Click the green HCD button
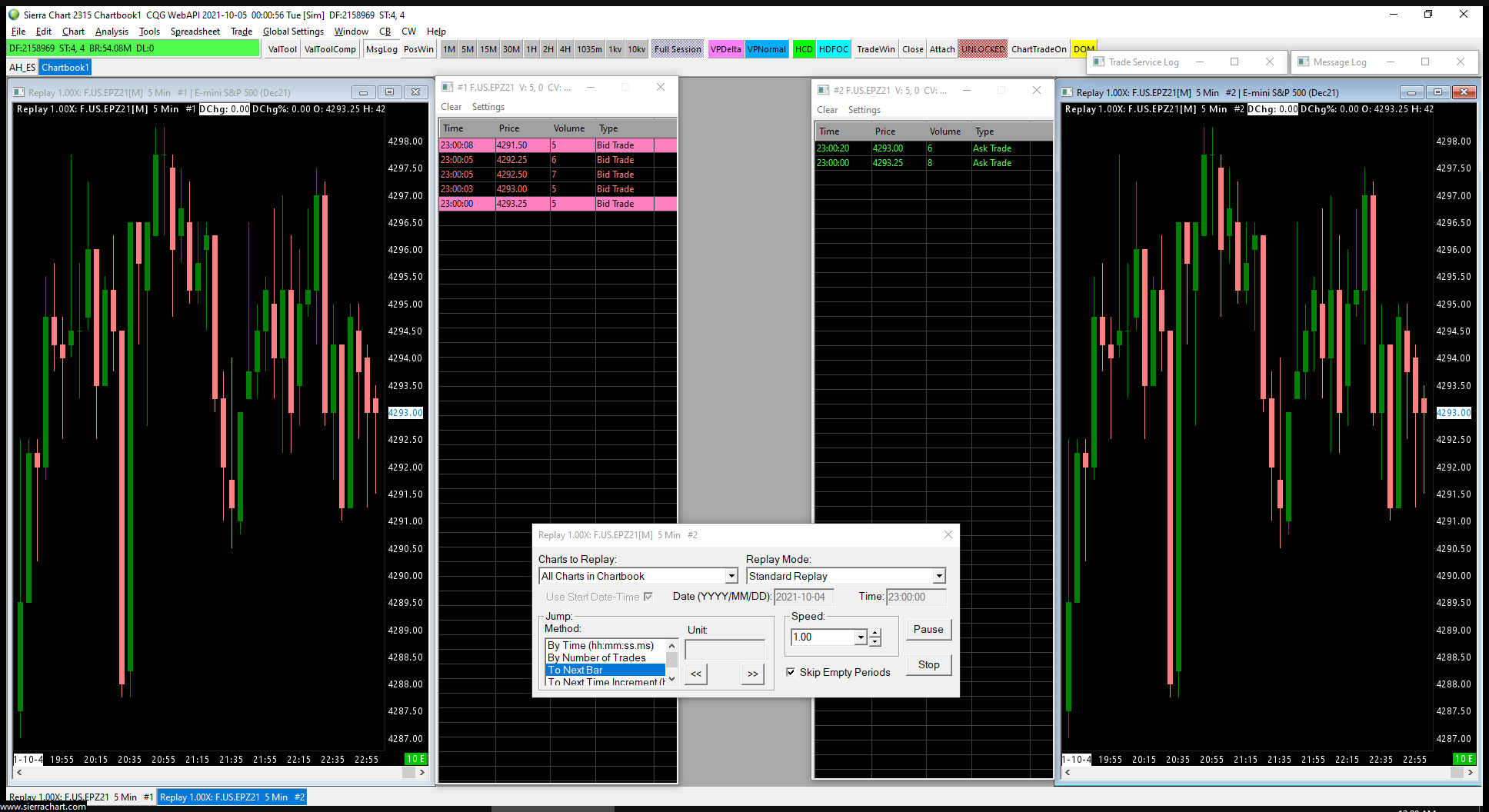 pyautogui.click(x=804, y=49)
